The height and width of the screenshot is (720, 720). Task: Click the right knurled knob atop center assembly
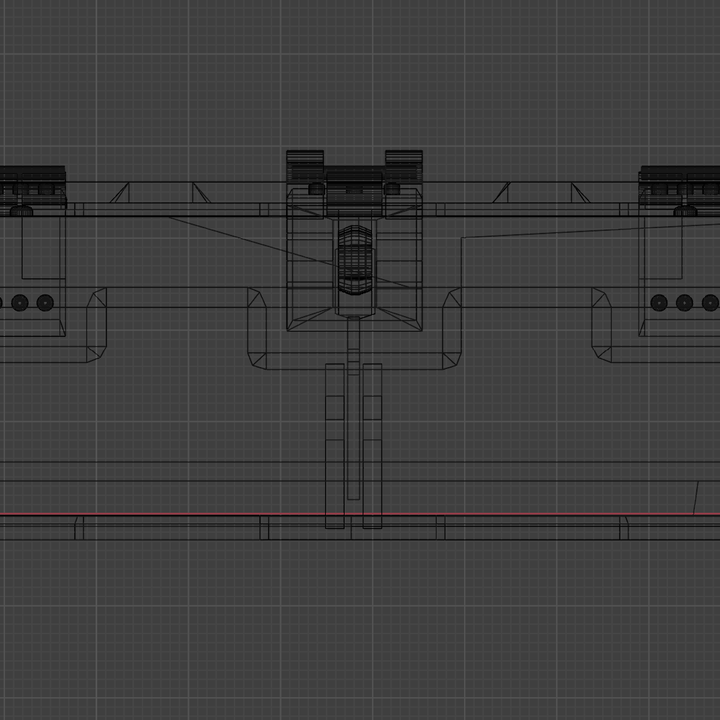[x=404, y=162]
